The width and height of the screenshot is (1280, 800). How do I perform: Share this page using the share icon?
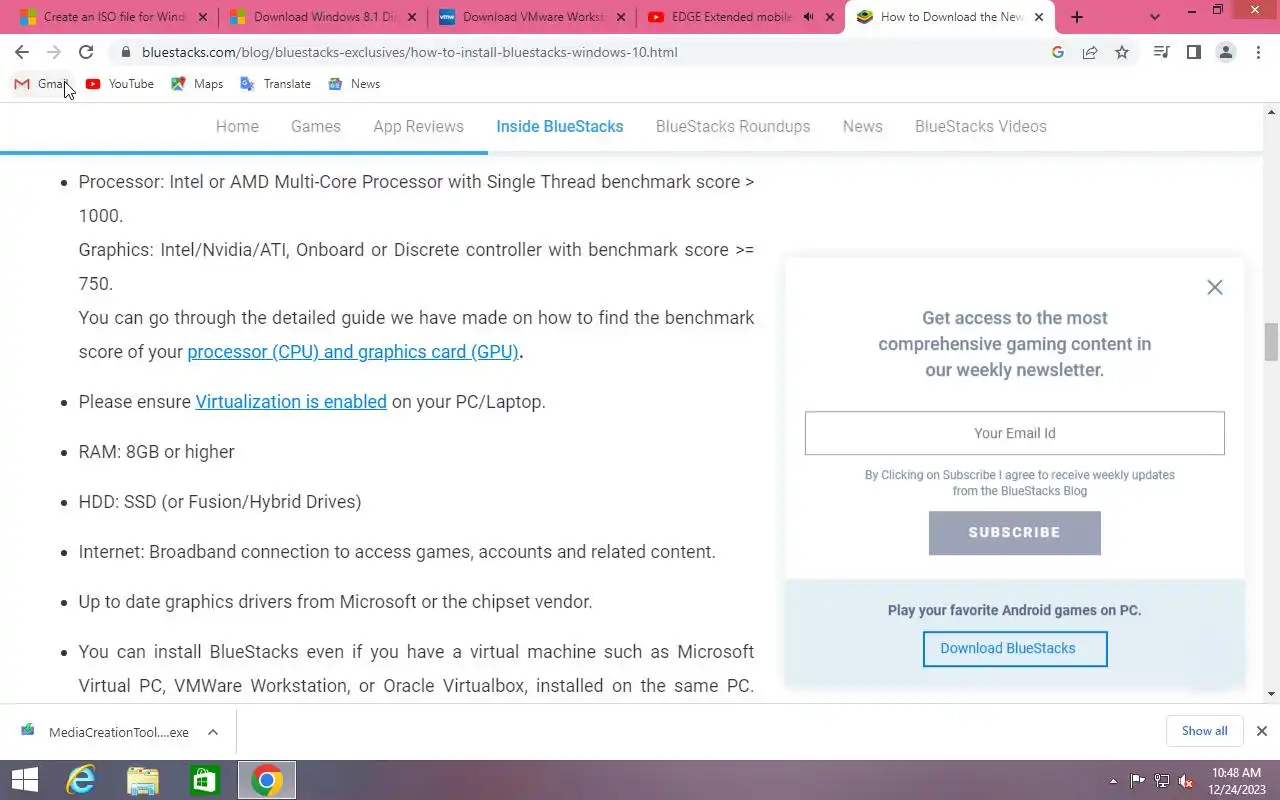[x=1090, y=52]
